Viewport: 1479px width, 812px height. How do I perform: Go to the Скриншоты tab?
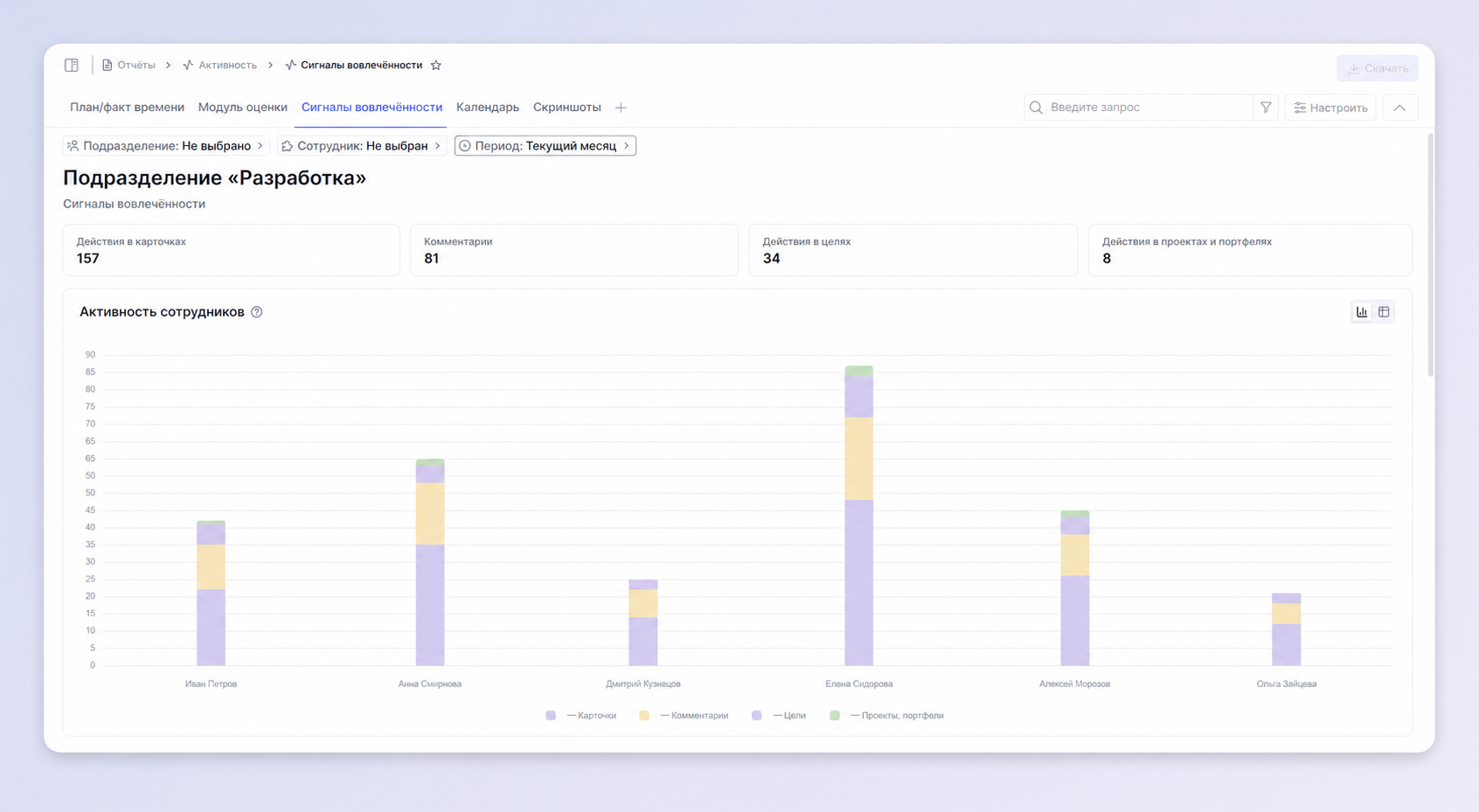pyautogui.click(x=567, y=108)
